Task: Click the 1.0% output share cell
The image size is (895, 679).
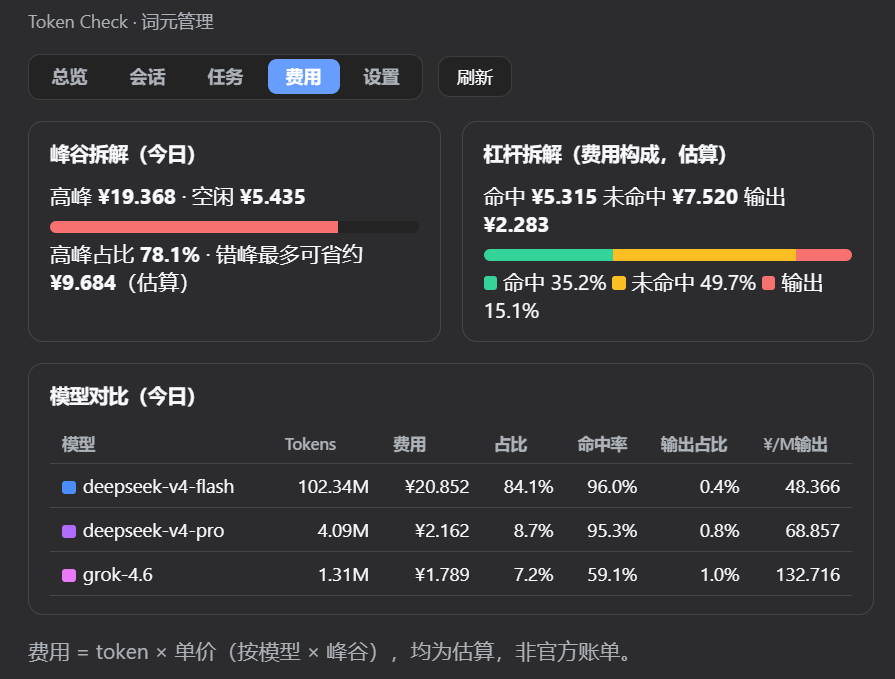Action: 719,575
